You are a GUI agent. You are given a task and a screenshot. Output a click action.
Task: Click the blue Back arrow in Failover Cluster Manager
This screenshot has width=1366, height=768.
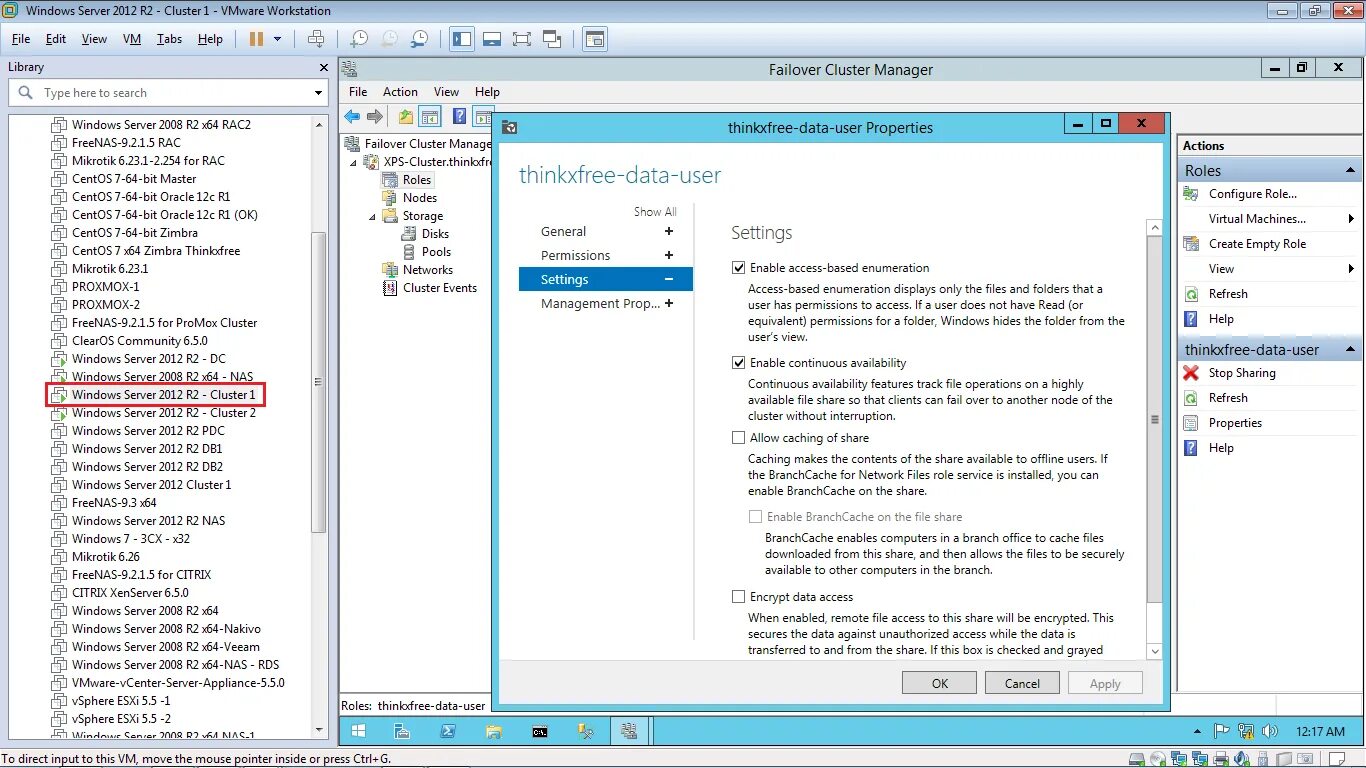click(352, 117)
